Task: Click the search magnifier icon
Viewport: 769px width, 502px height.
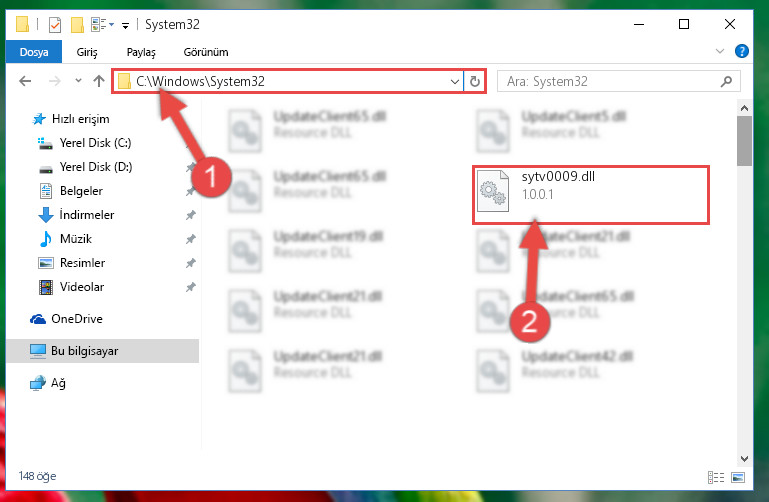Action: (x=726, y=81)
